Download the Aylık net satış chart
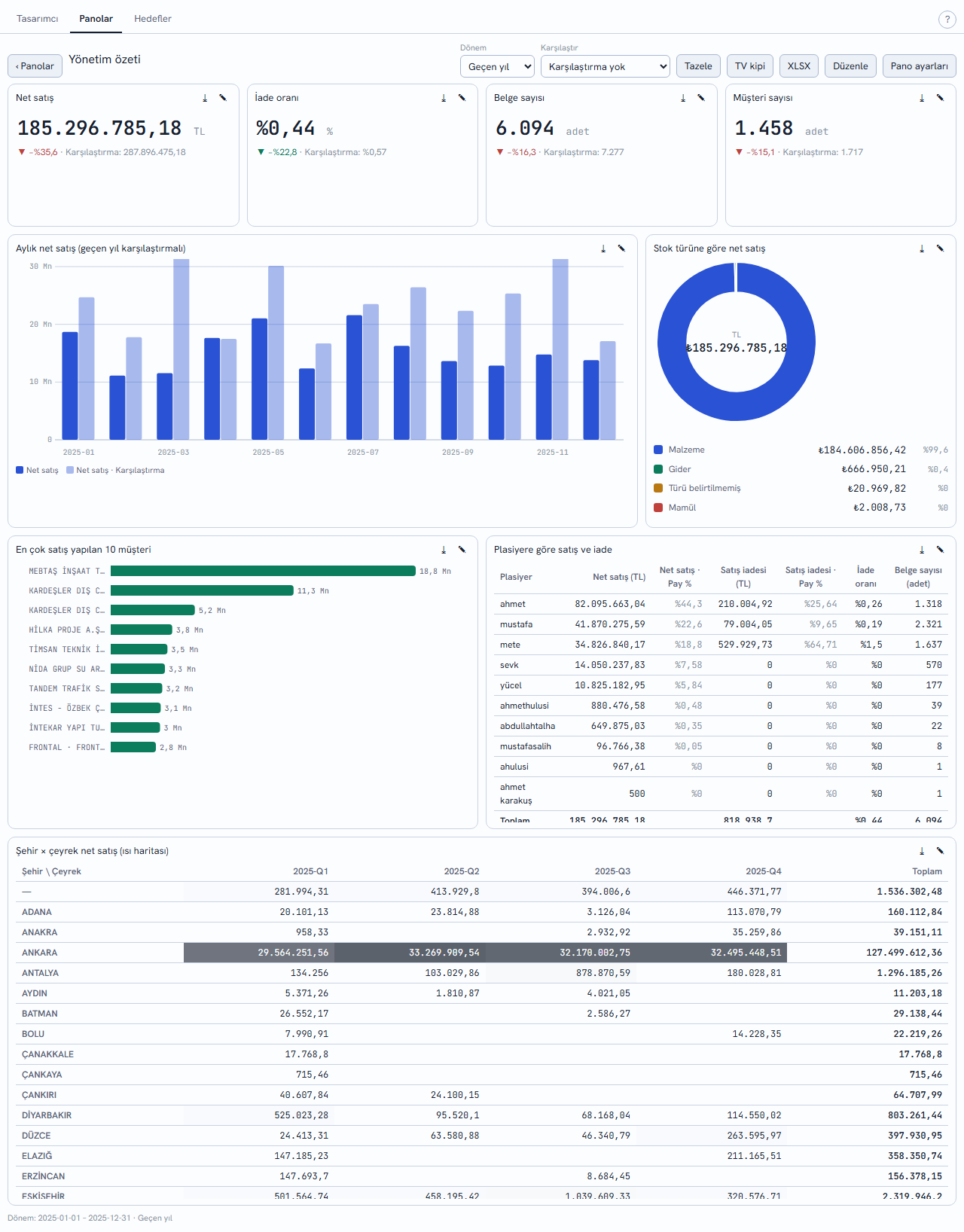The height and width of the screenshot is (1232, 964). pos(603,249)
